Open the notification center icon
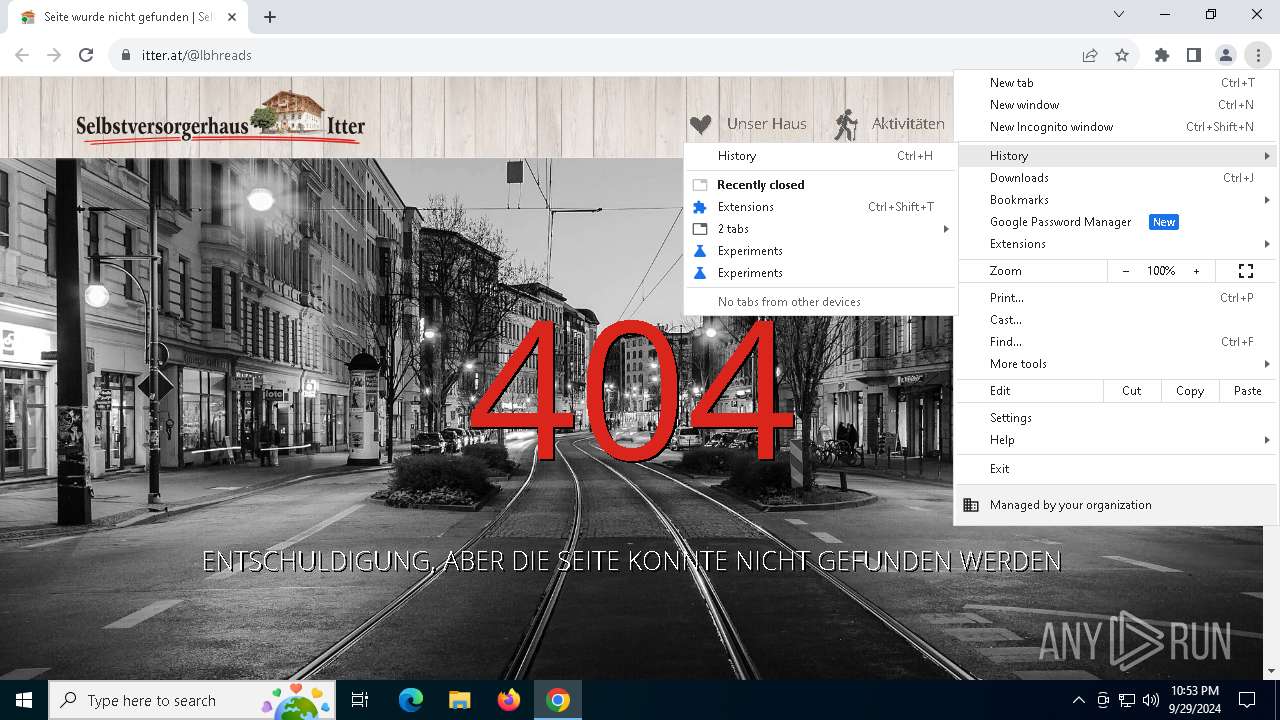 click(x=1247, y=700)
